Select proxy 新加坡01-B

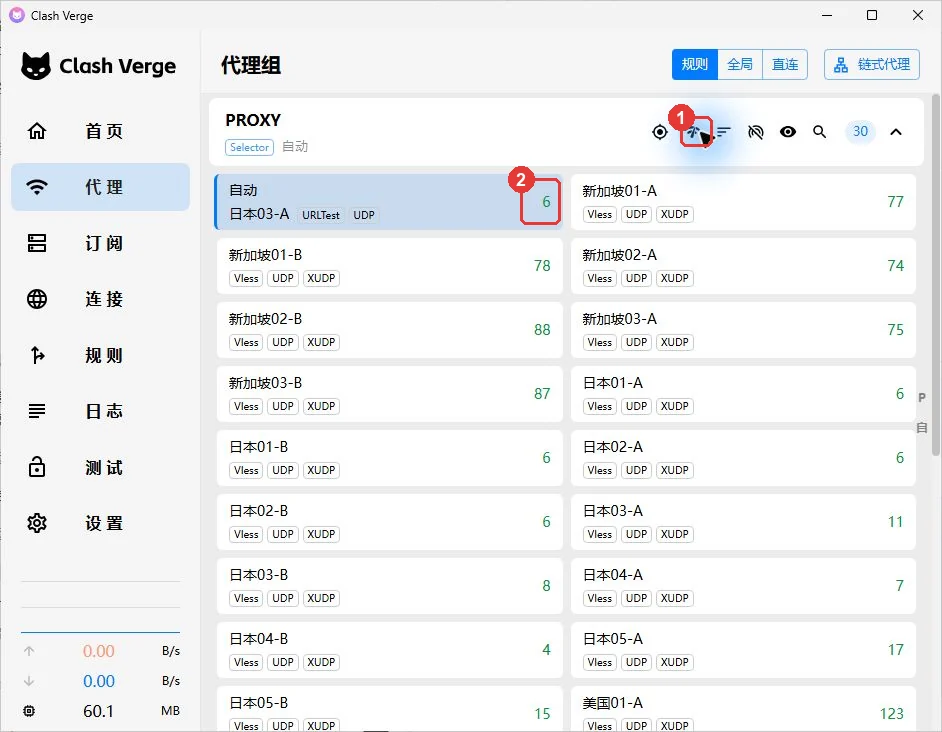pos(389,266)
